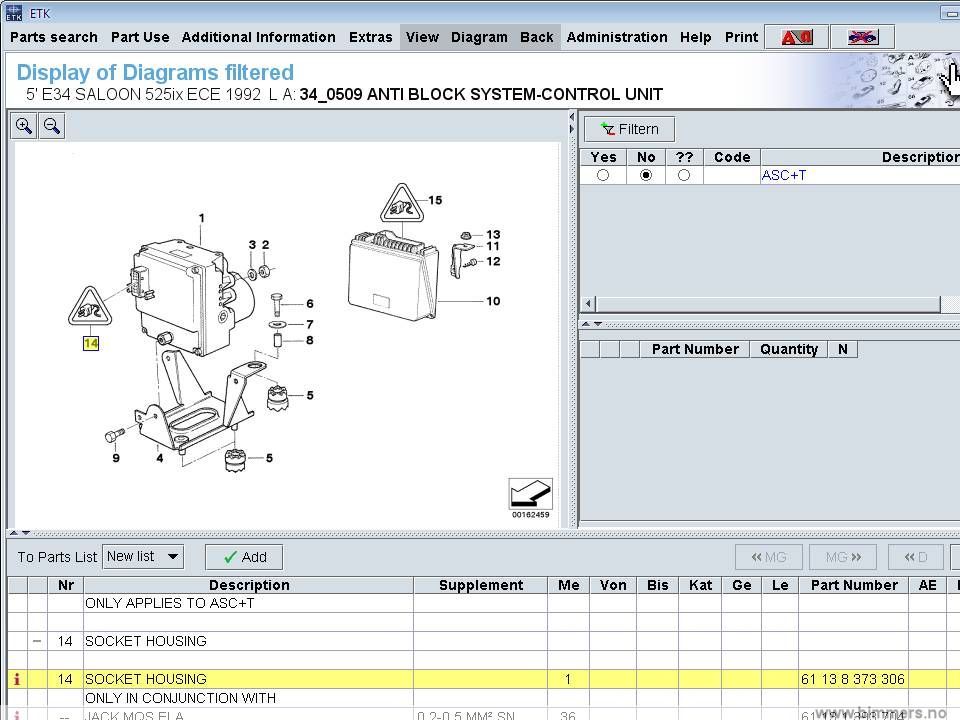Click Quantity column header in right panel
Viewport: 960px width, 720px height.
pos(789,350)
